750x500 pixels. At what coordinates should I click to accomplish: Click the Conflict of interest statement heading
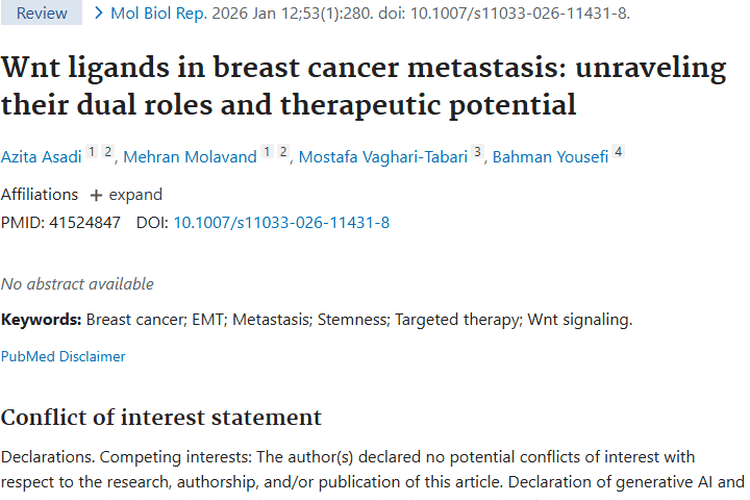click(x=161, y=417)
